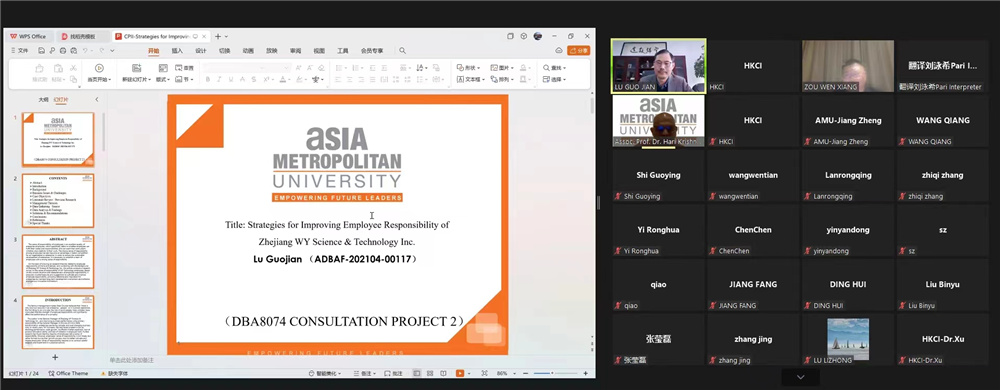This screenshot has width=1000, height=390.
Task: Expand the 选择 select dropdown
Action: pos(564,80)
